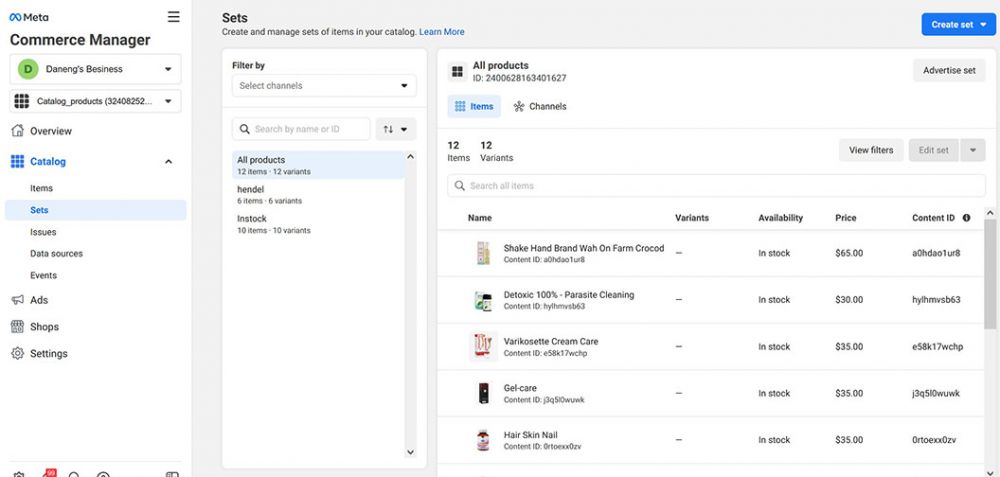Image resolution: width=1000 pixels, height=477 pixels.
Task: Select the All products set
Action: tap(318, 165)
